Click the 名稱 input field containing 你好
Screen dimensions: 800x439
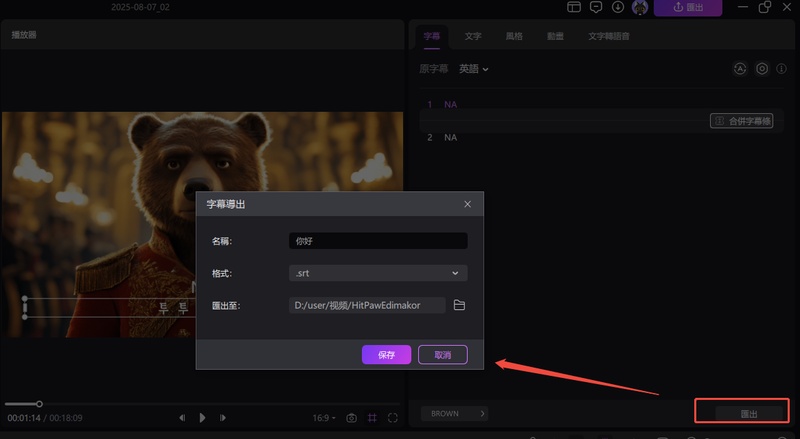pos(378,241)
